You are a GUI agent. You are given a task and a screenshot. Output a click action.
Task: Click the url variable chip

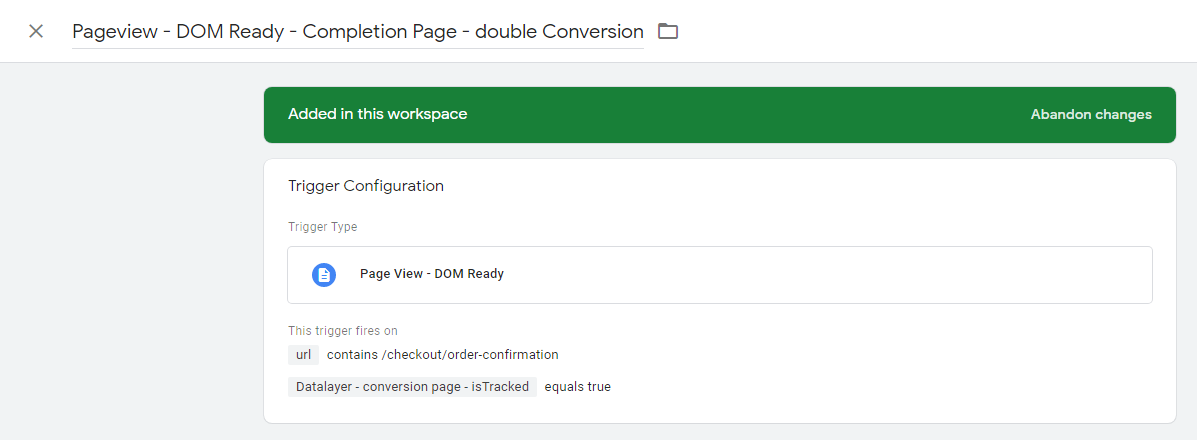pos(303,354)
